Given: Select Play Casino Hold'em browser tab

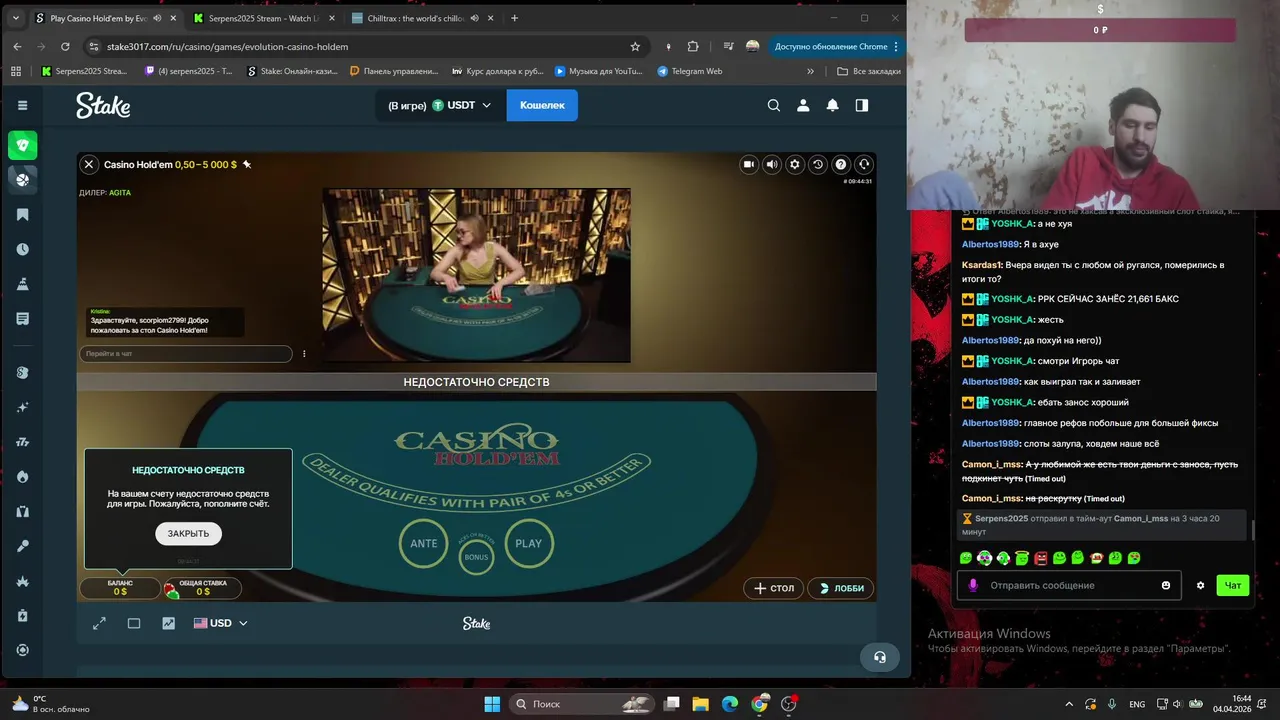Looking at the screenshot, I should 105,18.
